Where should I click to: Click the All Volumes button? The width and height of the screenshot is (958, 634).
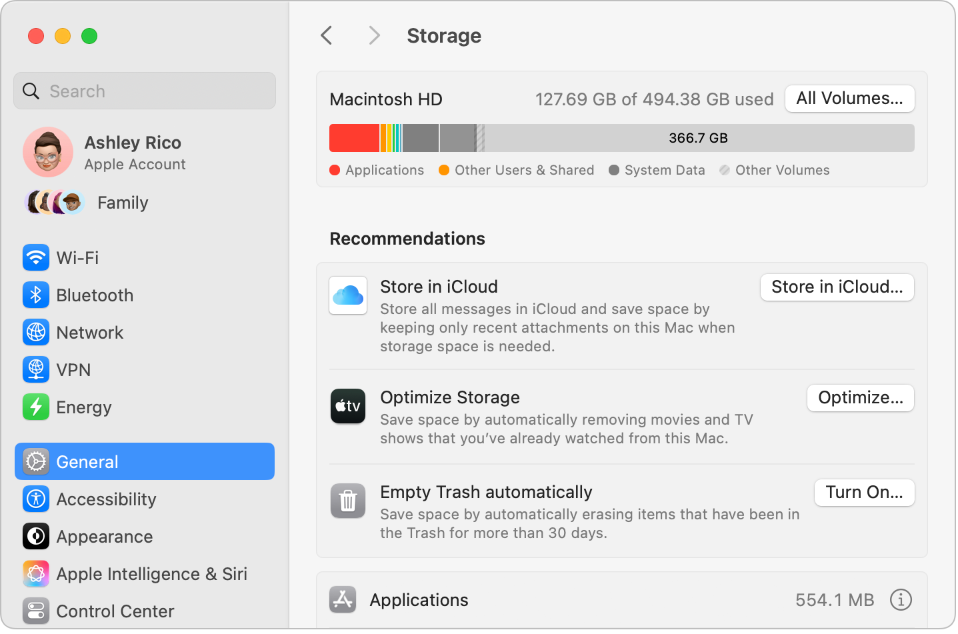pyautogui.click(x=849, y=99)
